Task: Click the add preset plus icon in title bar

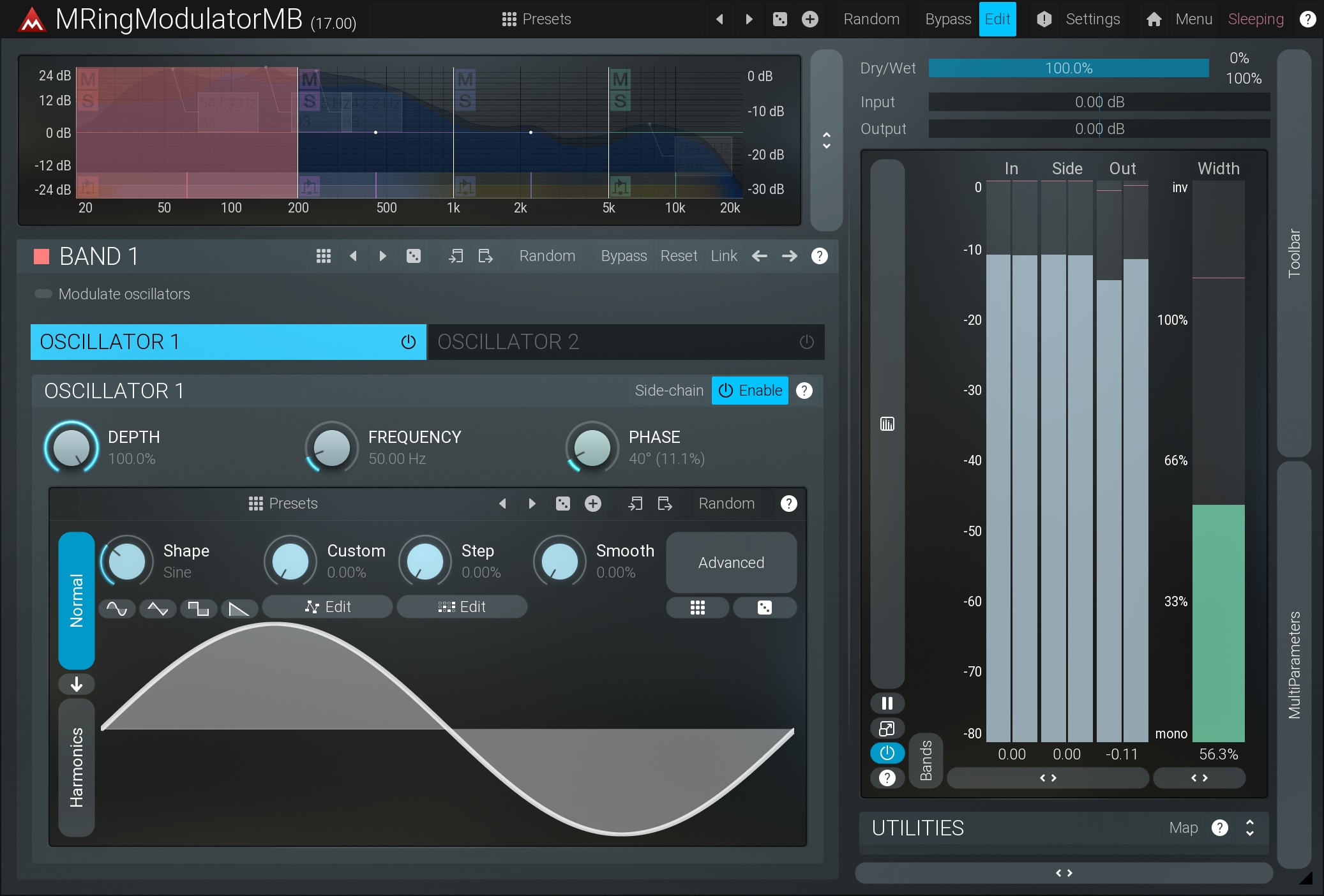Action: point(810,19)
